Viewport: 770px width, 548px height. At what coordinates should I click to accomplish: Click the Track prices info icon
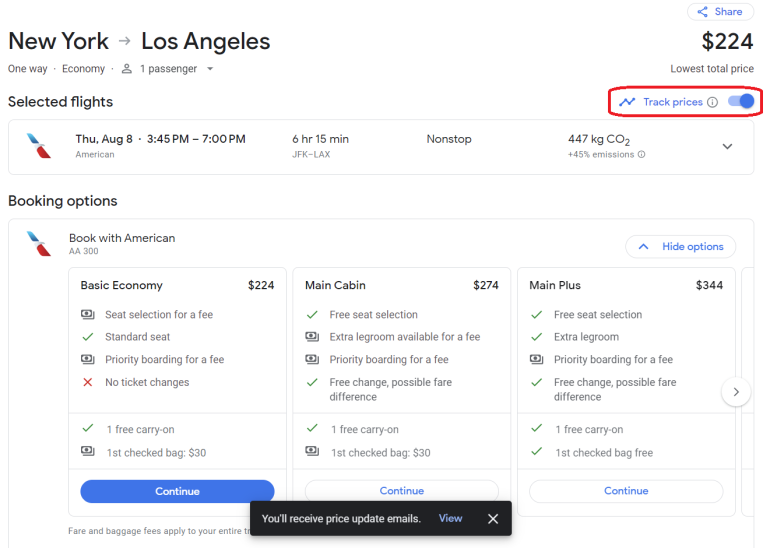point(712,102)
